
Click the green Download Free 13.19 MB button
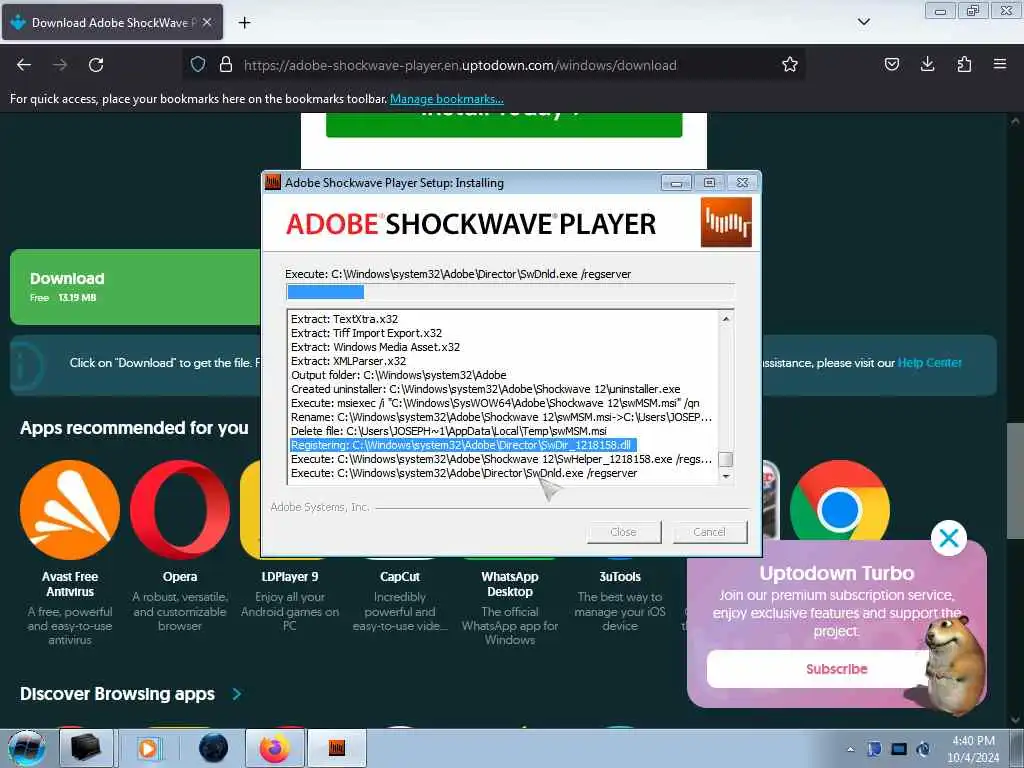pos(136,287)
